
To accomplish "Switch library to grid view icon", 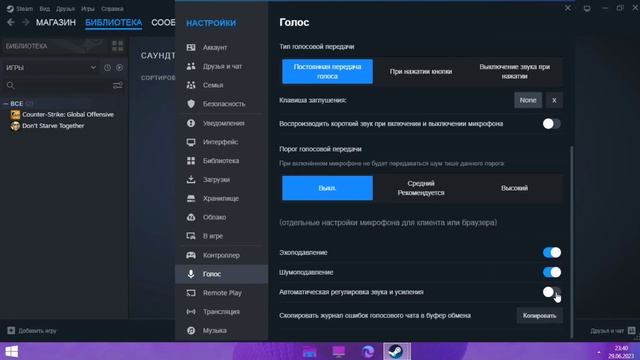I will (x=118, y=46).
